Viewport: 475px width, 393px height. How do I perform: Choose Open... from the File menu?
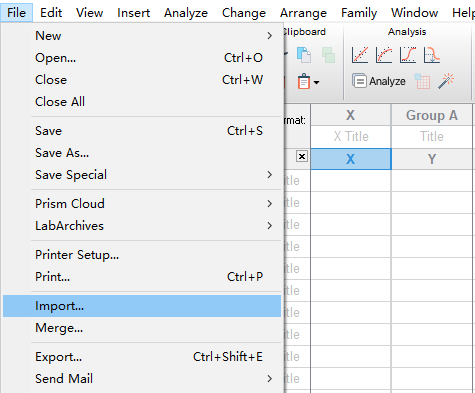coord(142,58)
